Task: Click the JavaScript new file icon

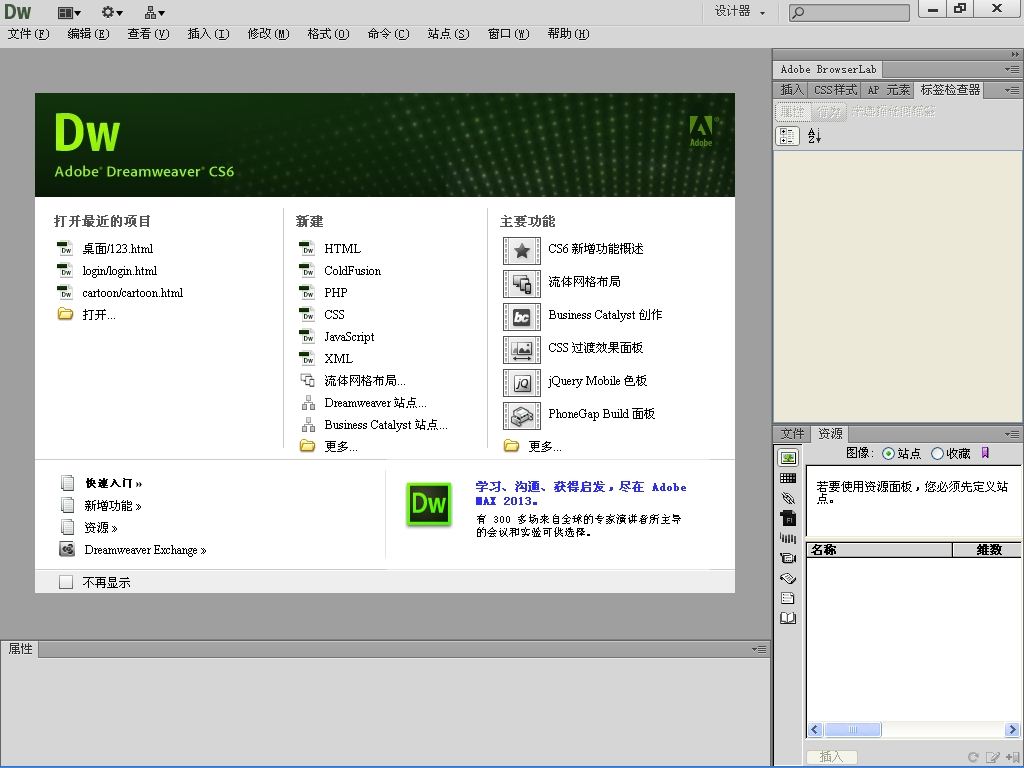Action: tap(308, 337)
